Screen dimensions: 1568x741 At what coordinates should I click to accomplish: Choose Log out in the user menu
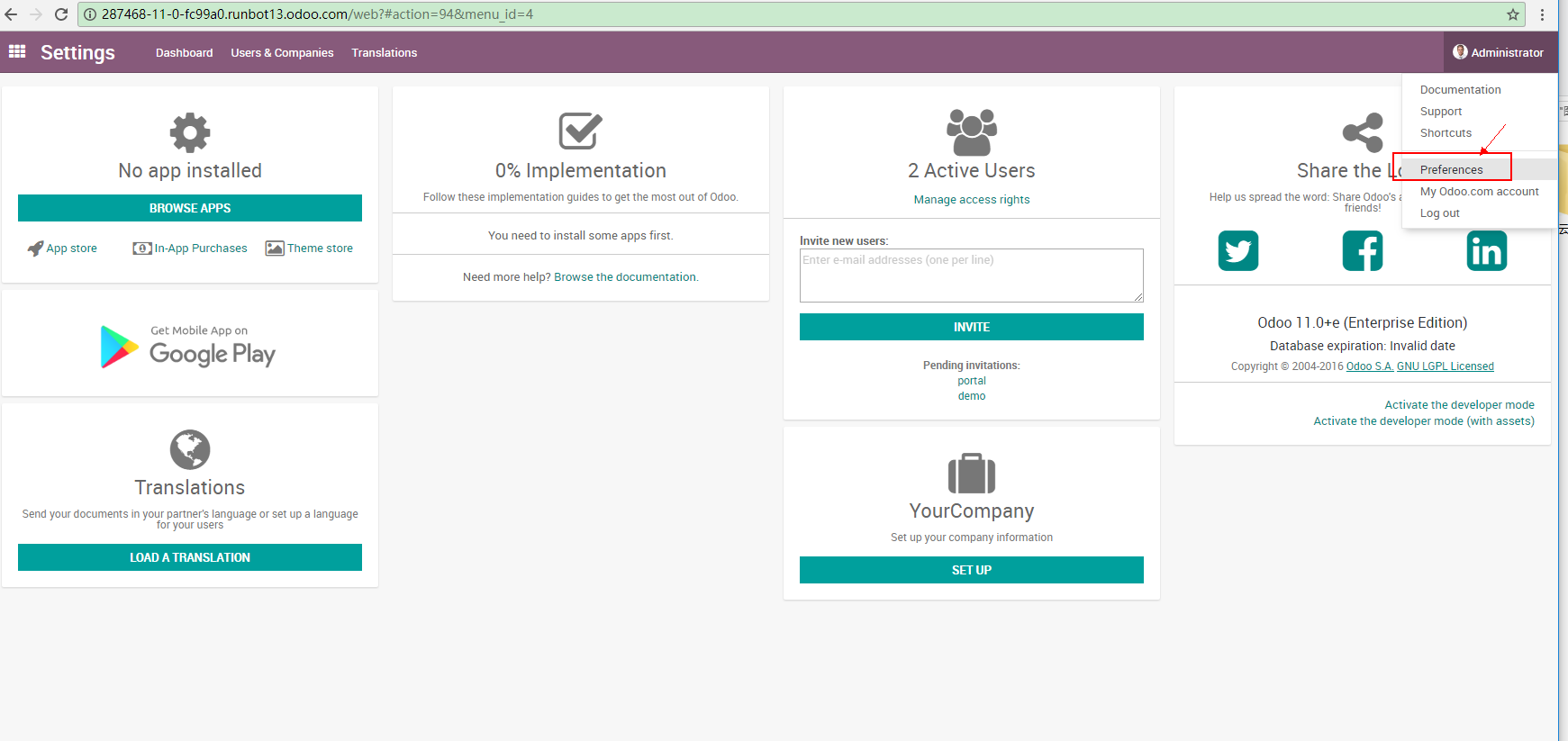pos(1439,213)
